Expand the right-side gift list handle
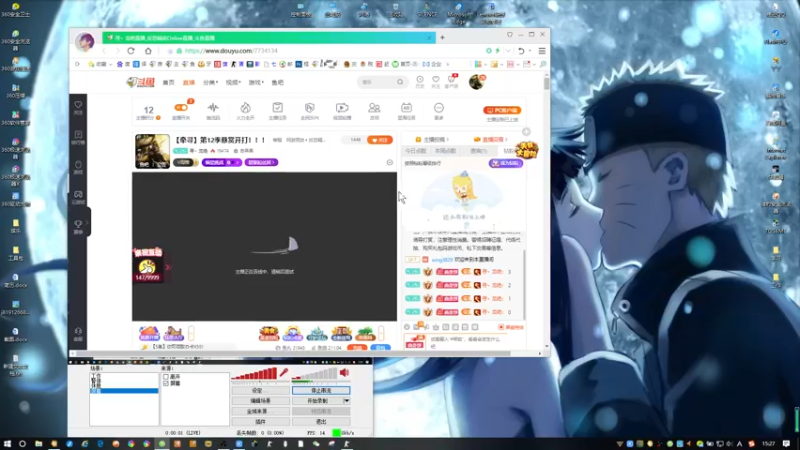 coord(381,333)
